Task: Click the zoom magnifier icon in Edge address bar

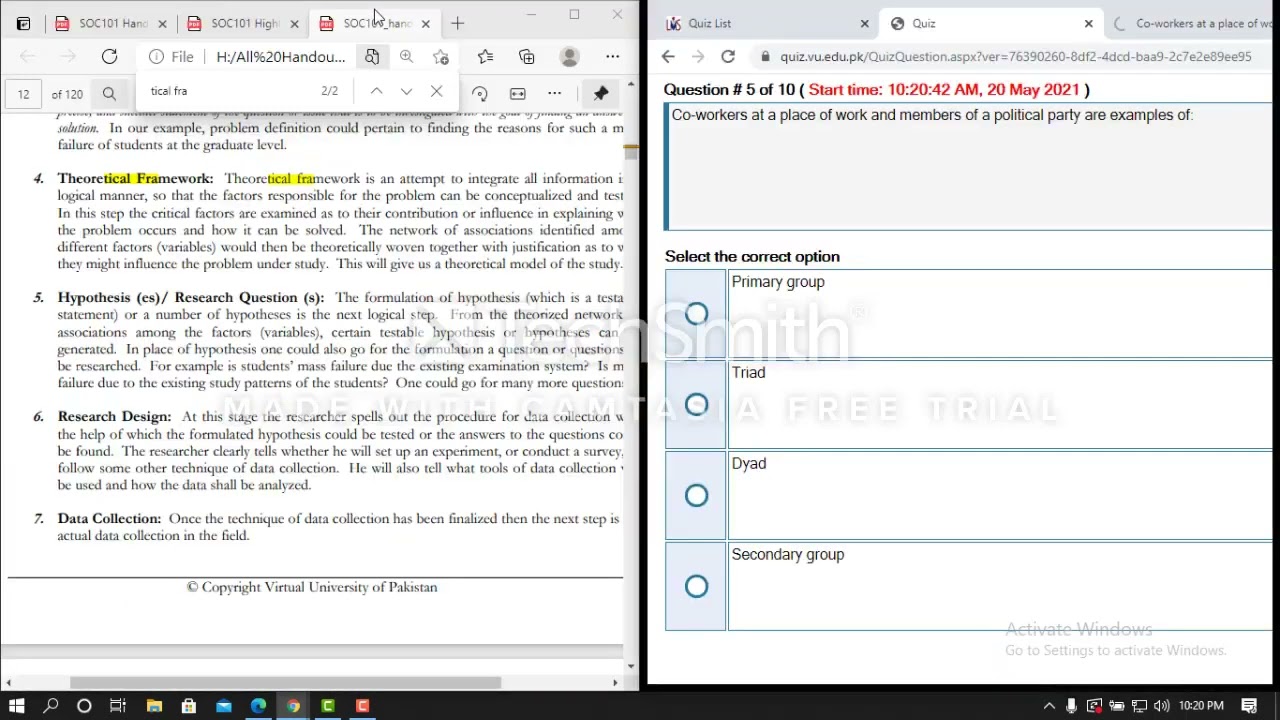Action: click(406, 57)
